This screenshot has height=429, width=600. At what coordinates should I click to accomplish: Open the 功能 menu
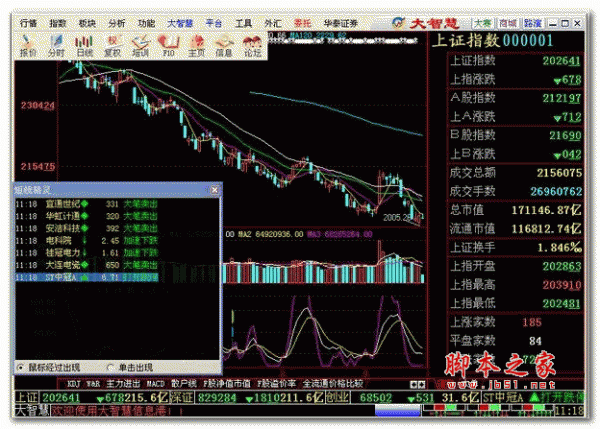coord(146,24)
